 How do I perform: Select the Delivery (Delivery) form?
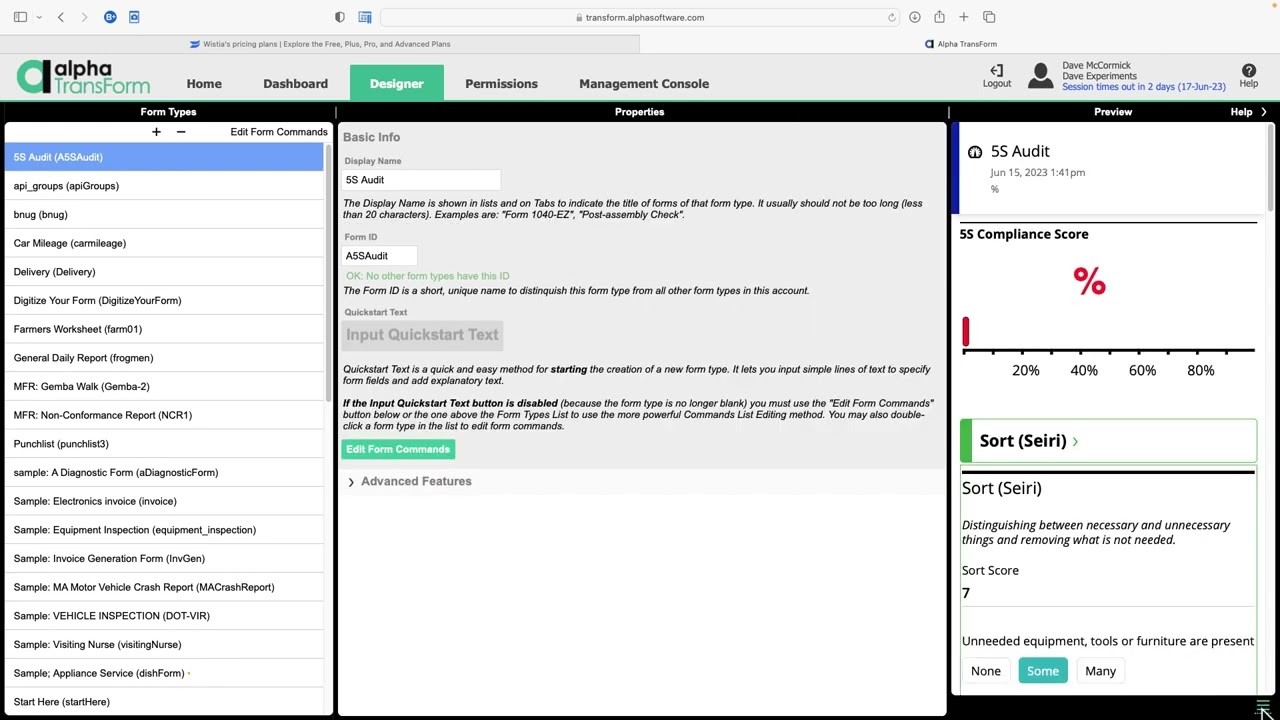pos(164,272)
